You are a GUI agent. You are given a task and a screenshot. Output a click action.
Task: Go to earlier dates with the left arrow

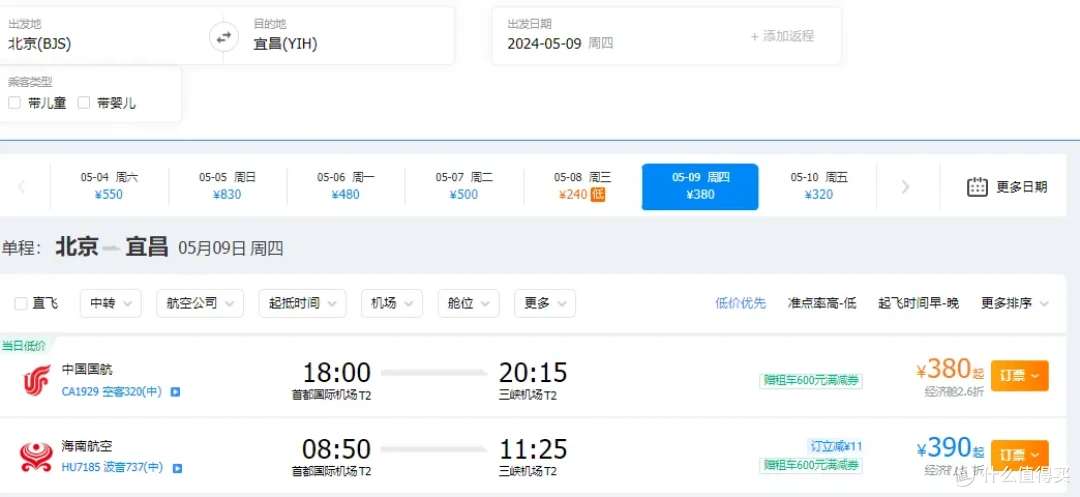(21, 187)
